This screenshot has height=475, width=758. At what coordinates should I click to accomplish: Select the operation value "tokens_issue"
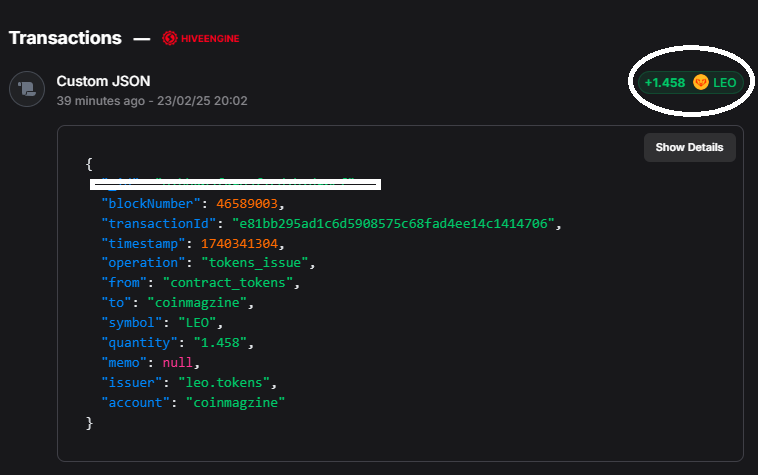click(255, 263)
